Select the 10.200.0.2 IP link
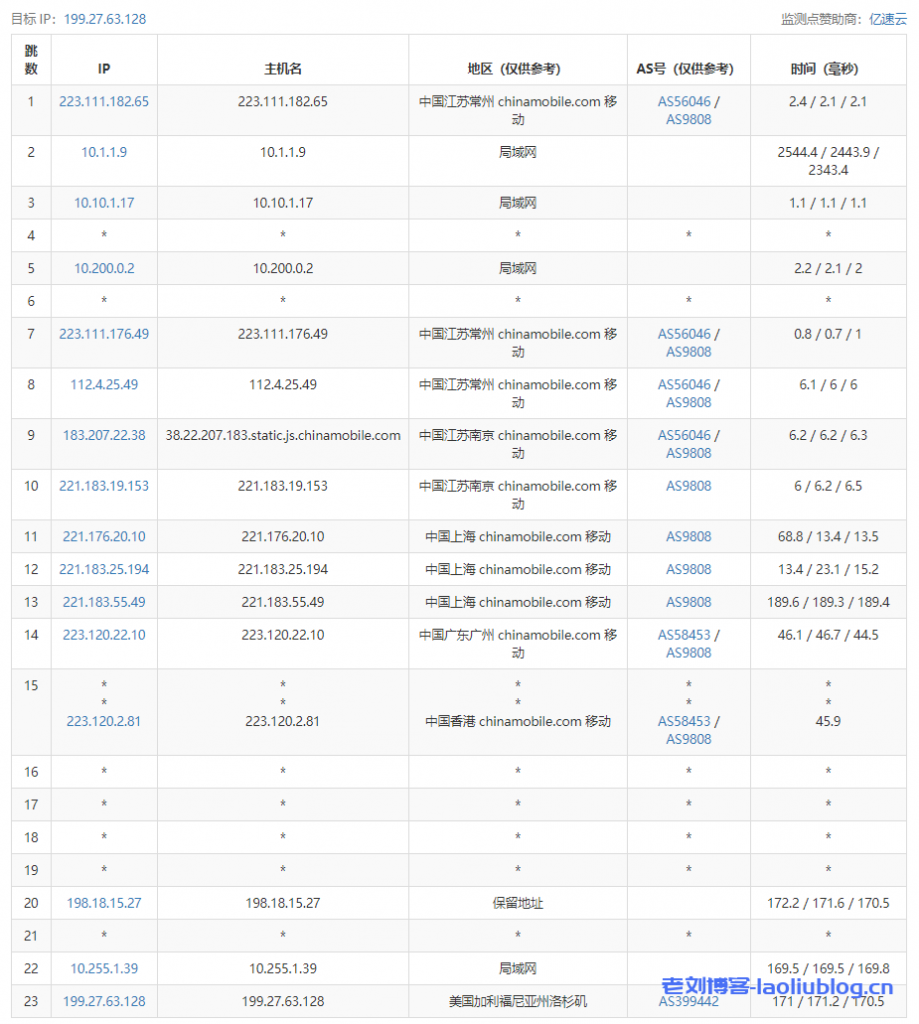 click(104, 268)
